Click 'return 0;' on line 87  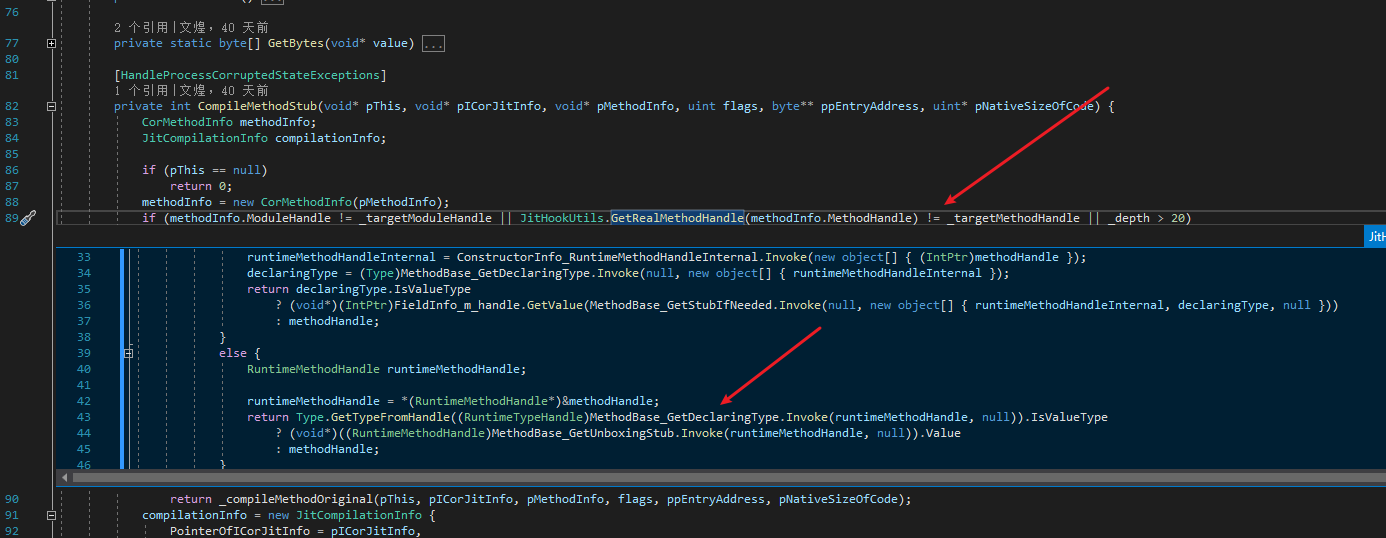tap(201, 186)
